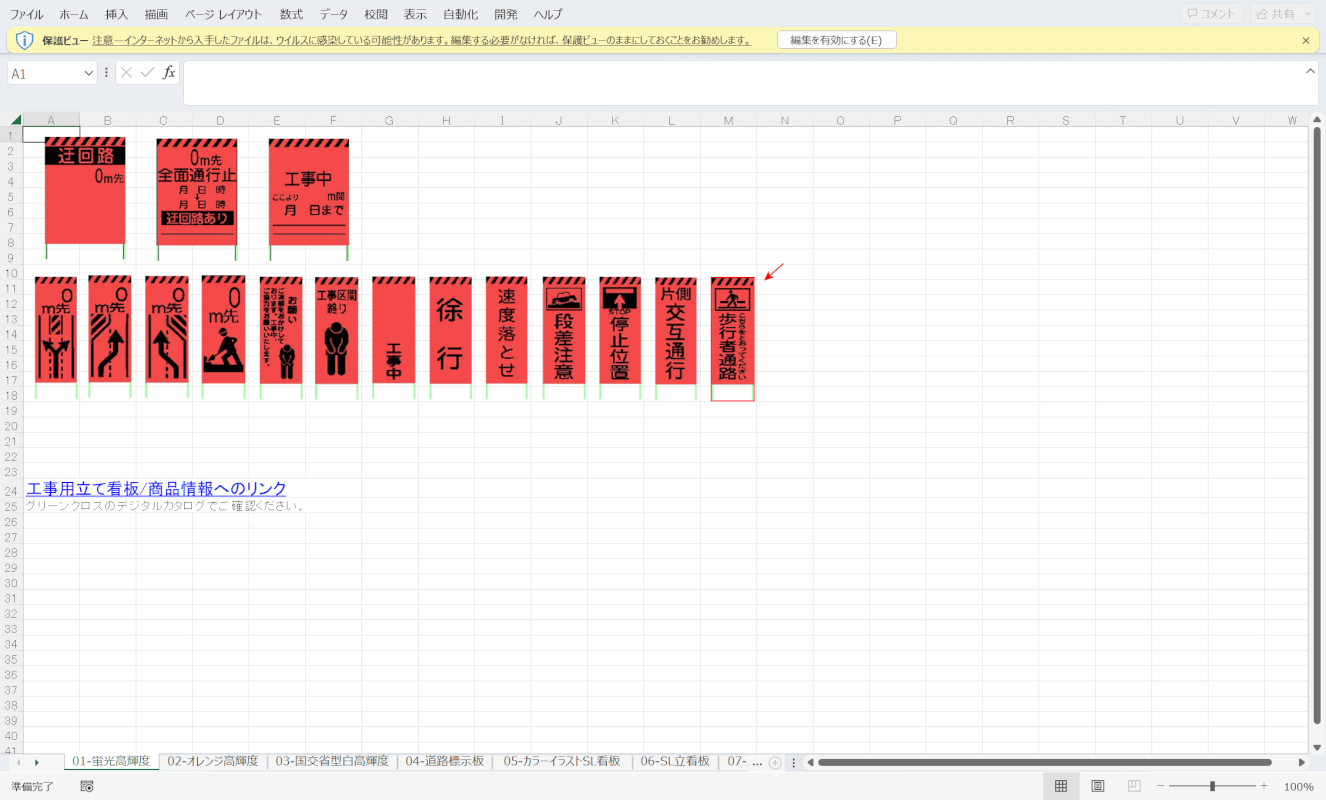Click the コメント button
Viewport: 1326px width, 800px height.
click(1212, 14)
